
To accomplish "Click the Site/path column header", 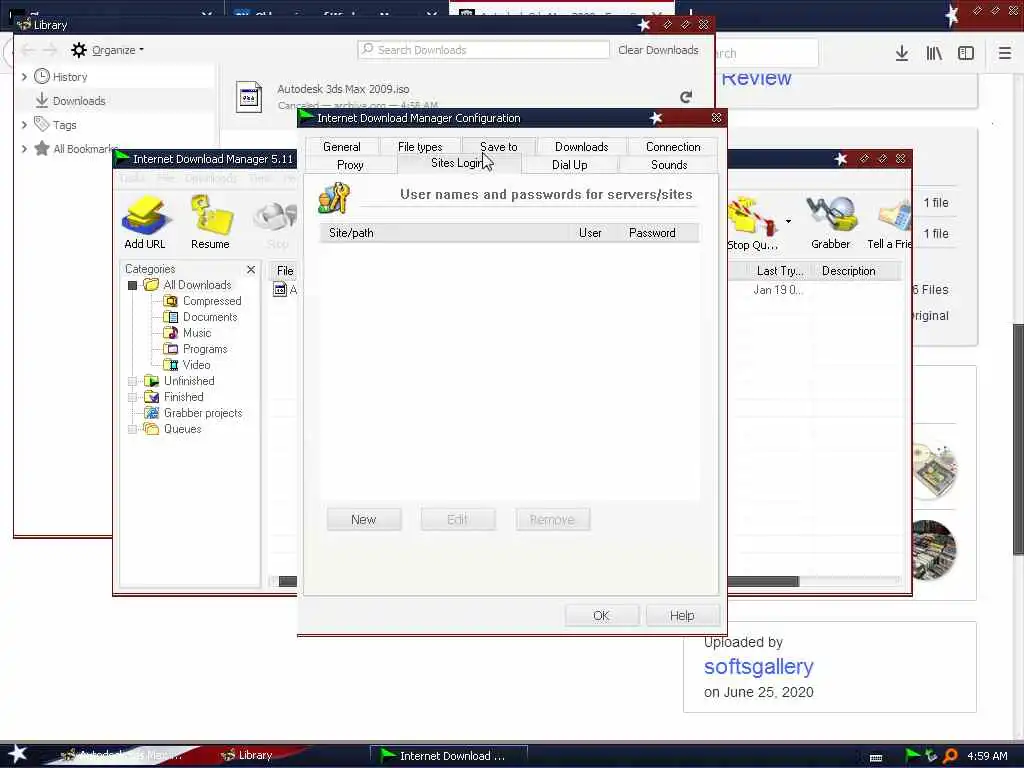I will pos(444,233).
